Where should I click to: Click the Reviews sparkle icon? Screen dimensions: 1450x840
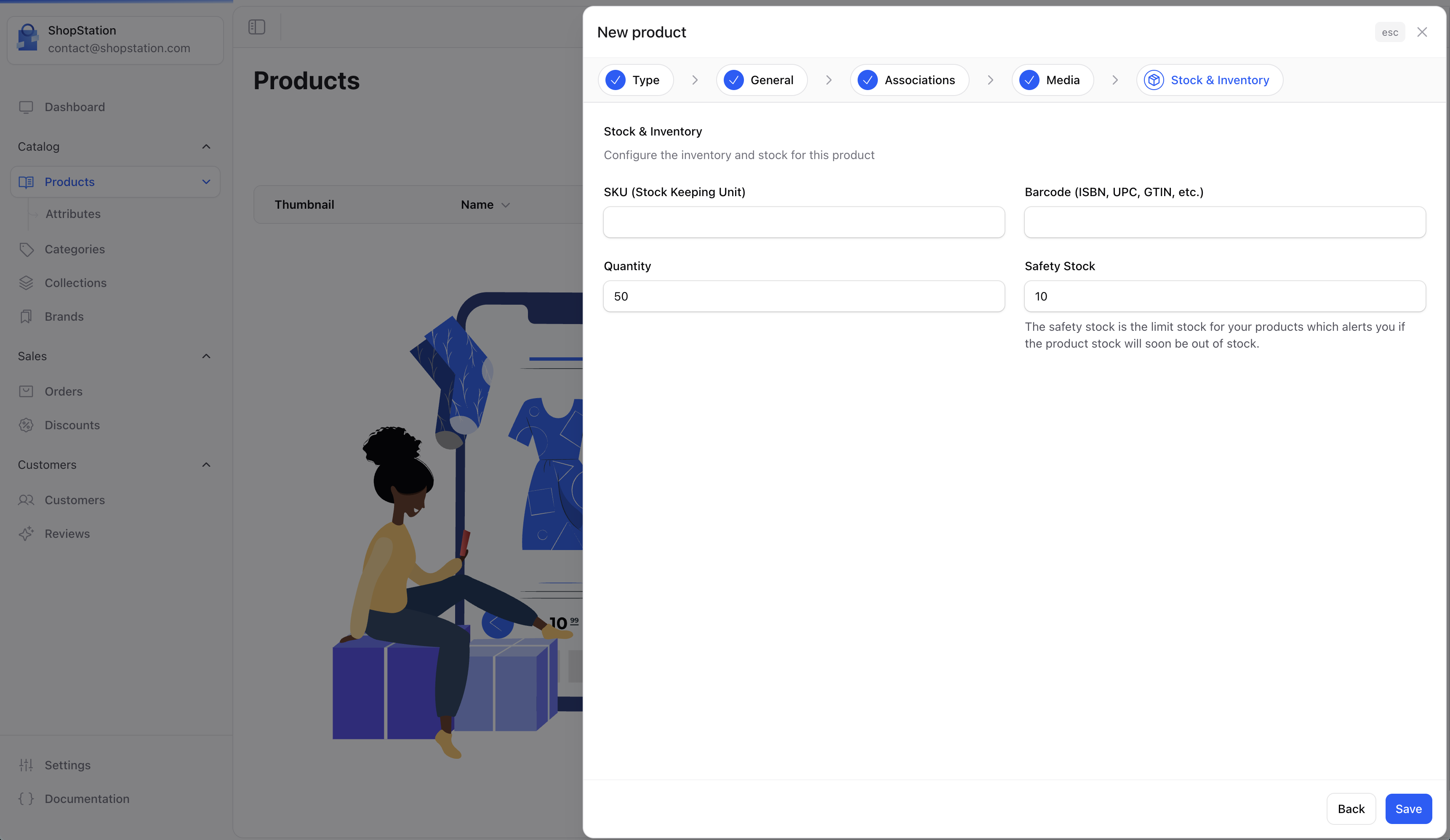coord(26,534)
